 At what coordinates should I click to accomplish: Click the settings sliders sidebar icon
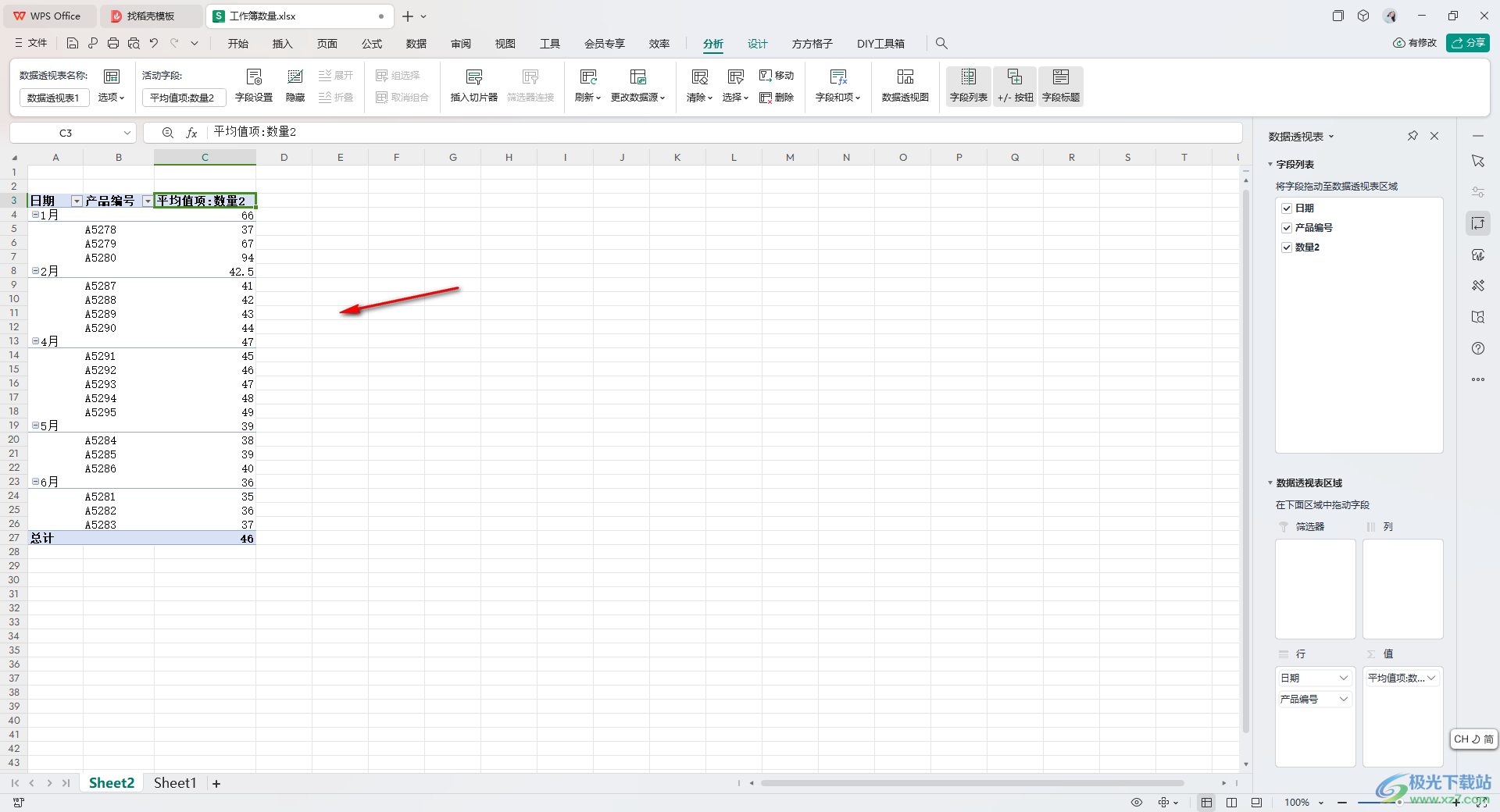(1478, 192)
